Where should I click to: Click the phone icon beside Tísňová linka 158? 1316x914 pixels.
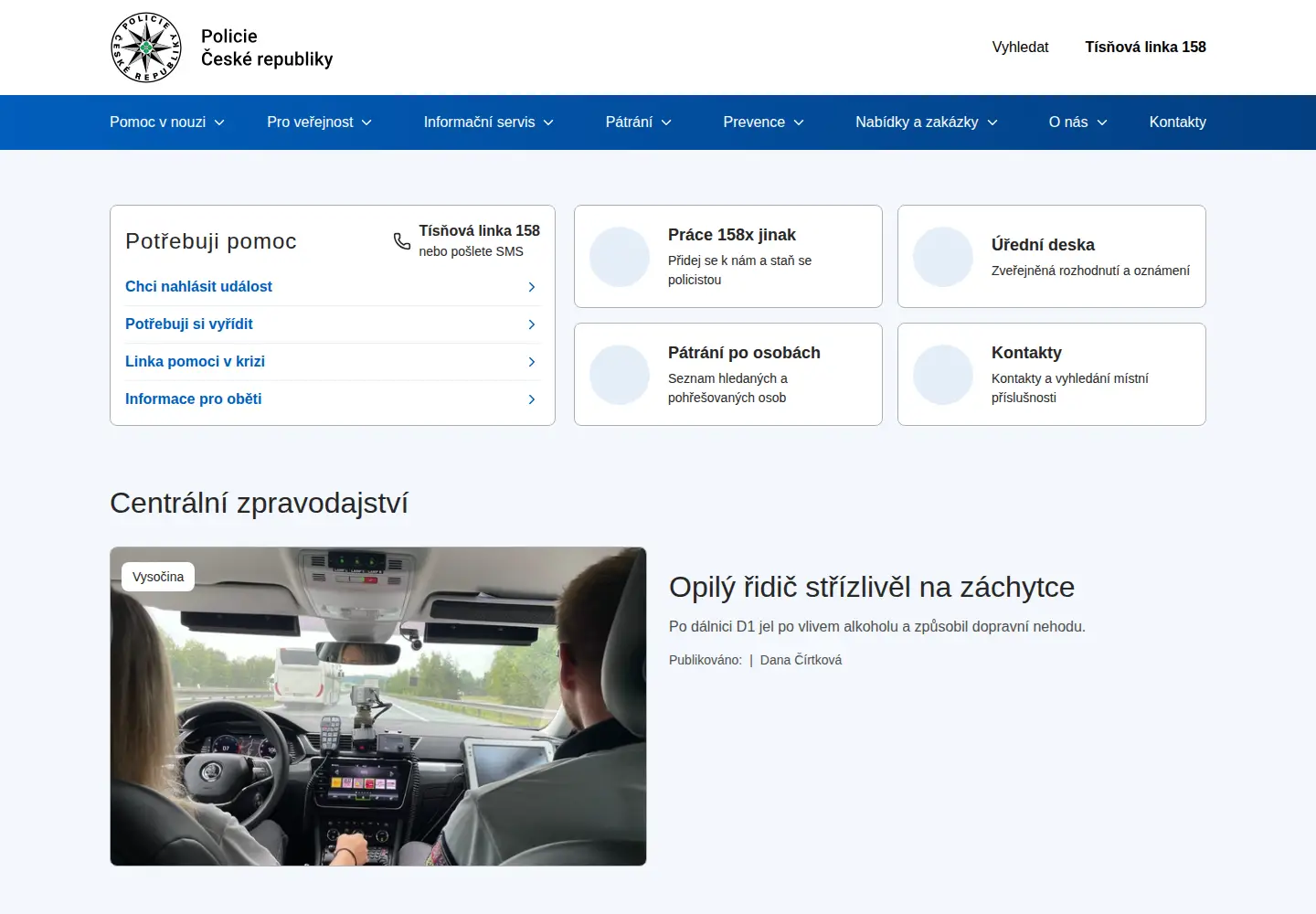[x=402, y=241]
